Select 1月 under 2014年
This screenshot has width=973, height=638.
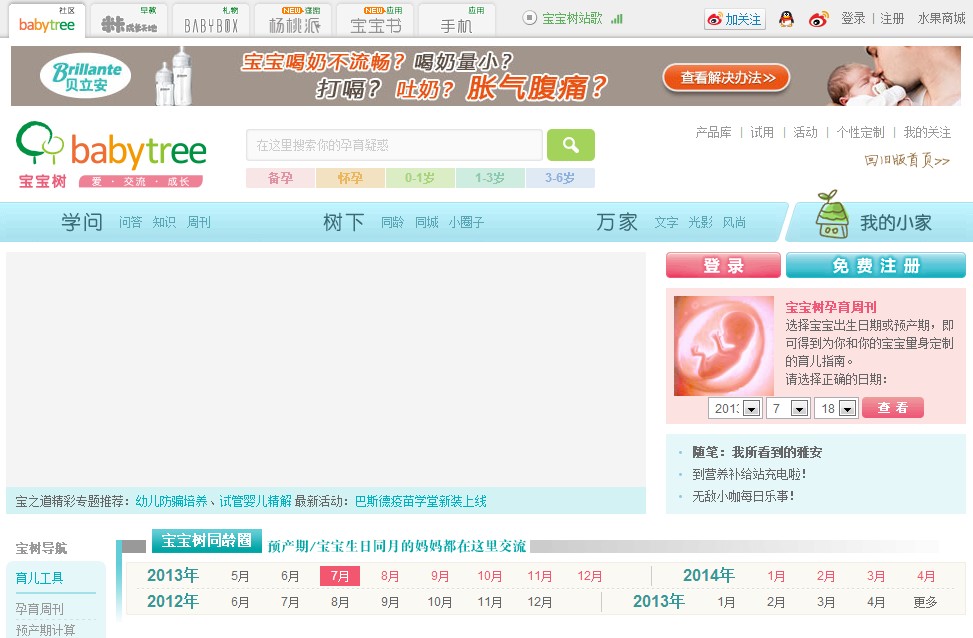tap(776, 576)
